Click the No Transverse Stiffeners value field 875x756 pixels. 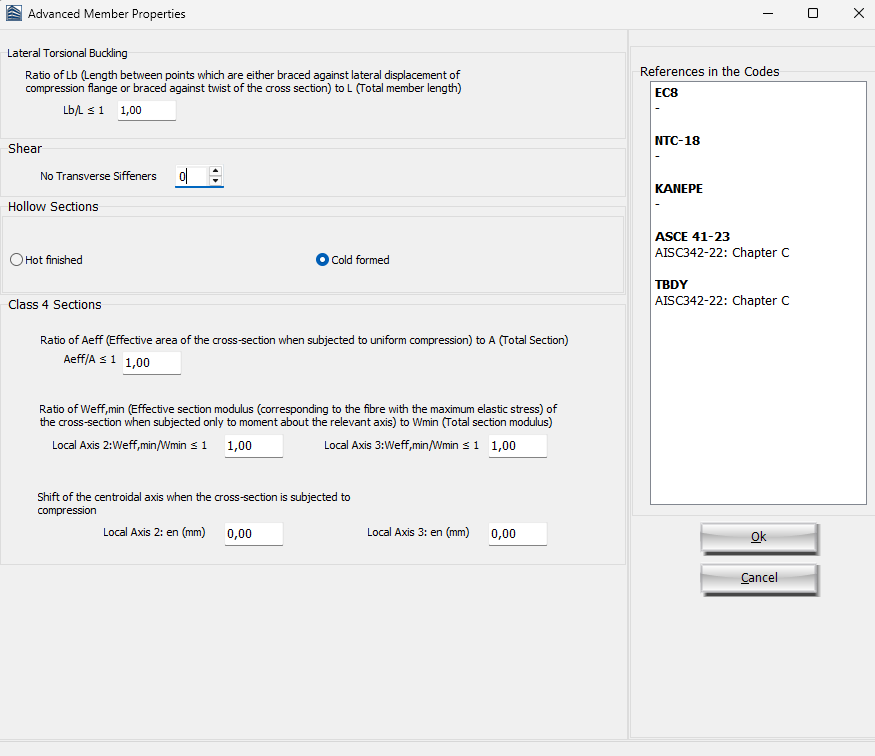(191, 176)
